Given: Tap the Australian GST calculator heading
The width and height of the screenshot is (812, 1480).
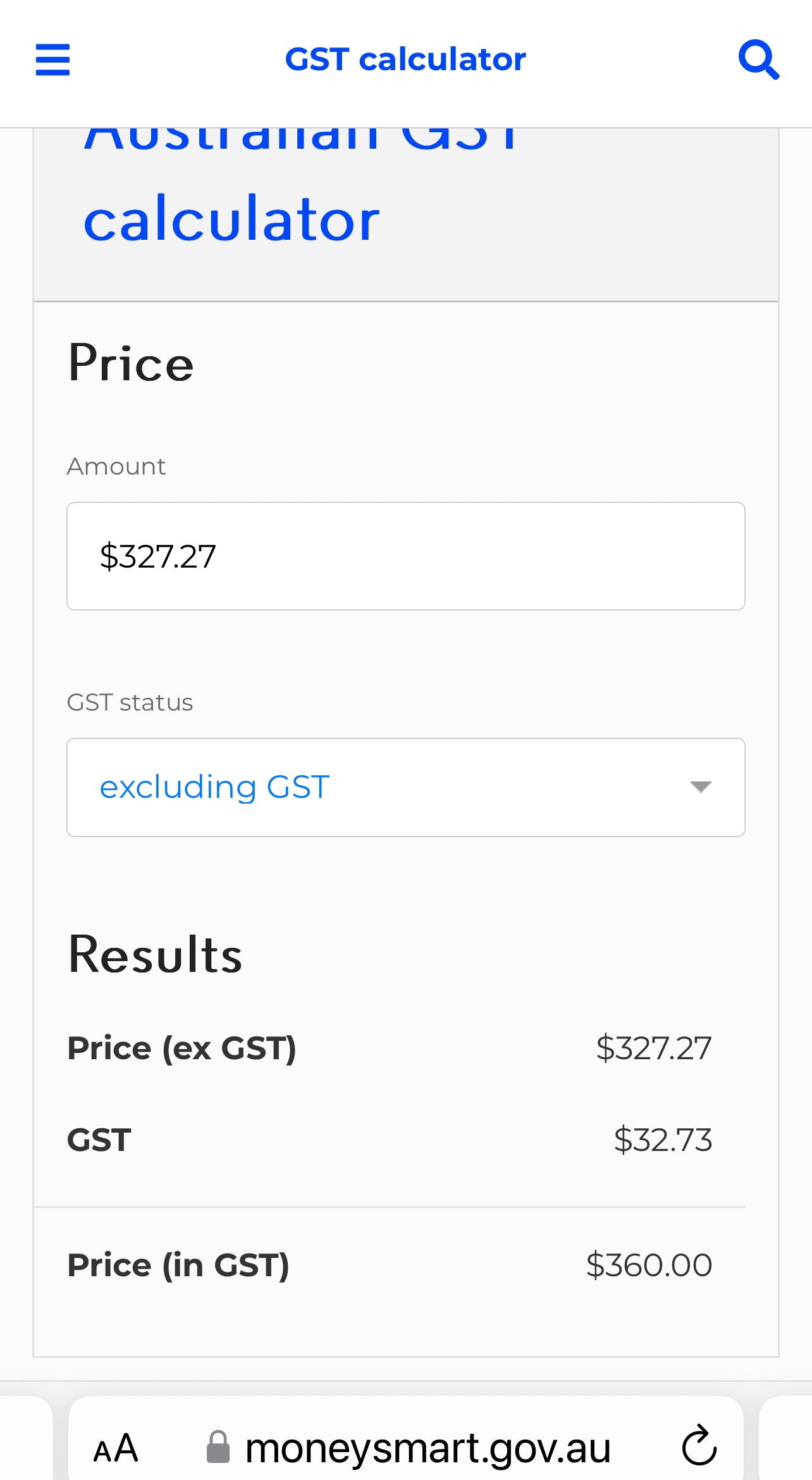Looking at the screenshot, I should [300, 187].
